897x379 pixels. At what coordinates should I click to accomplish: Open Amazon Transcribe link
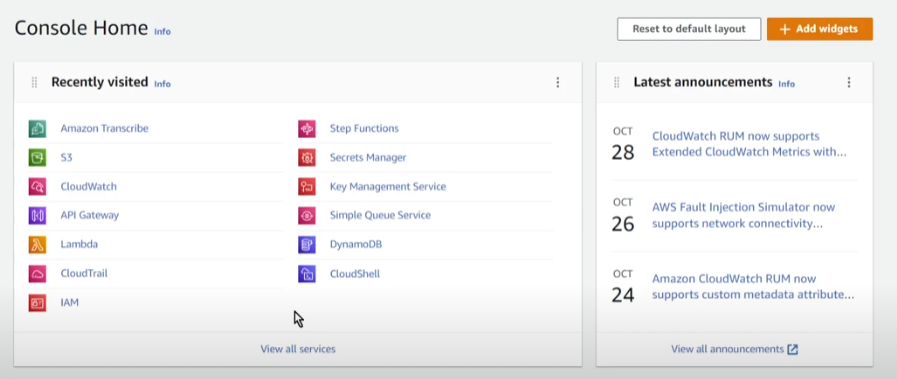104,129
